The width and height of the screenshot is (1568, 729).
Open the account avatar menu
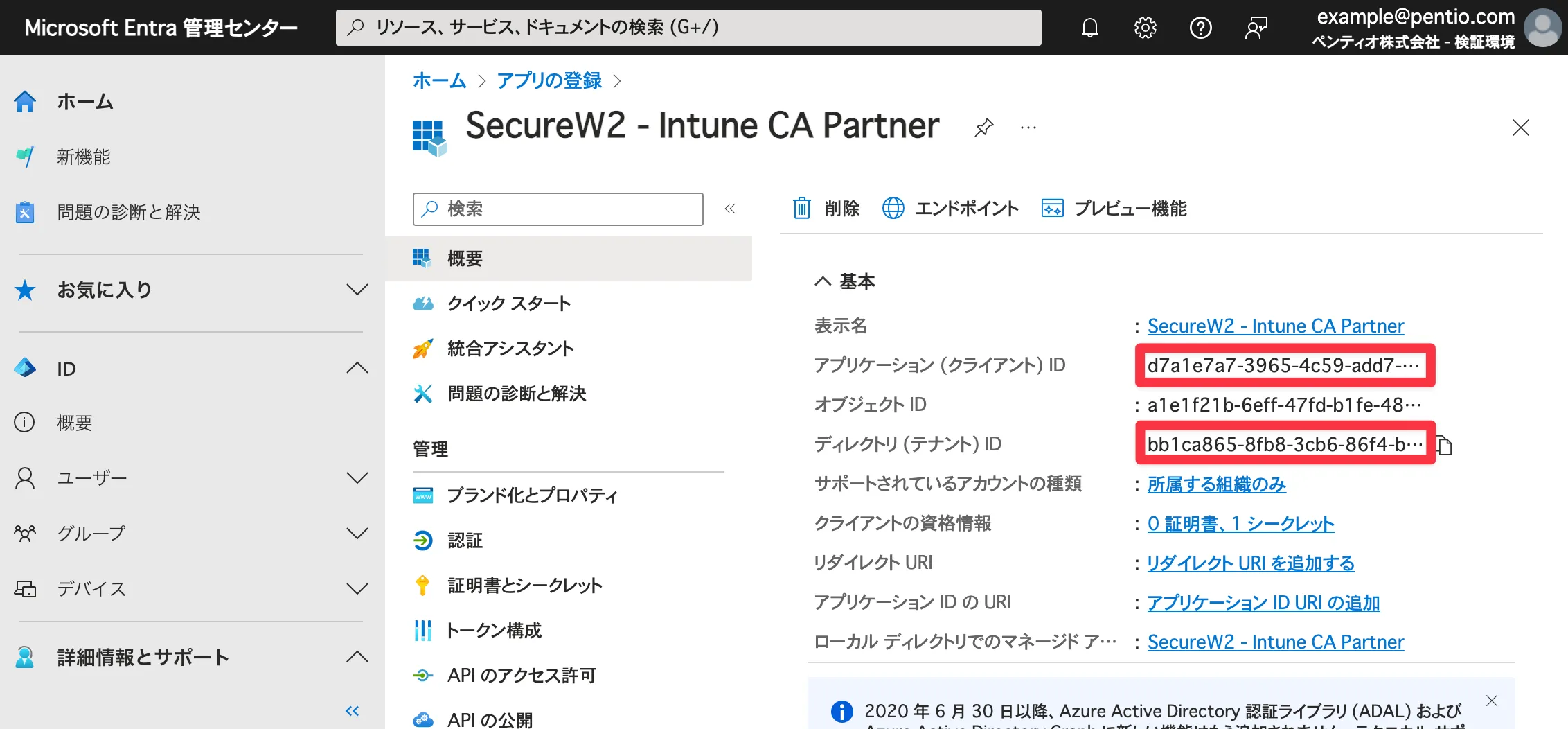(x=1543, y=28)
